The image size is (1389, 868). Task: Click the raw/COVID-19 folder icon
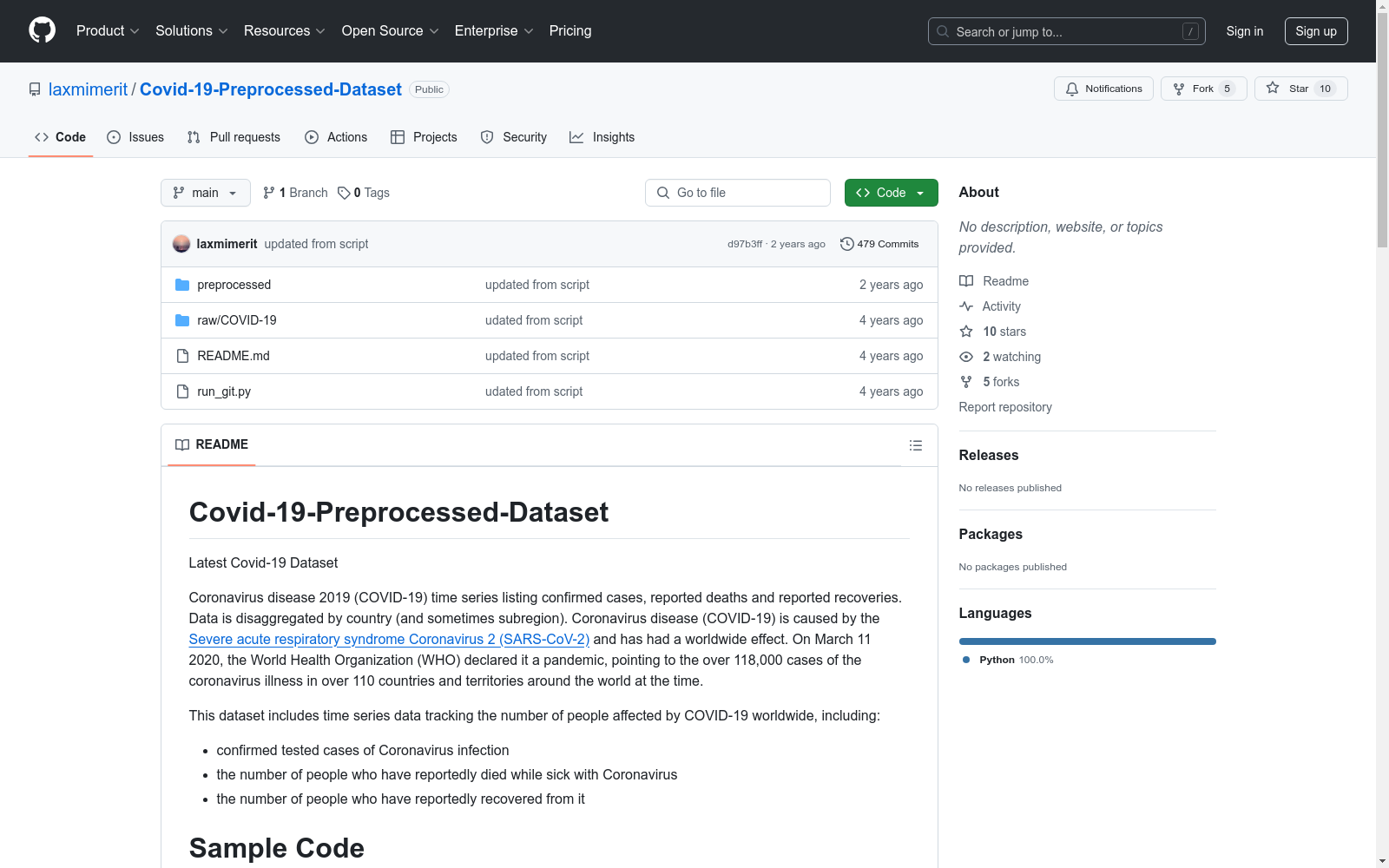click(182, 320)
